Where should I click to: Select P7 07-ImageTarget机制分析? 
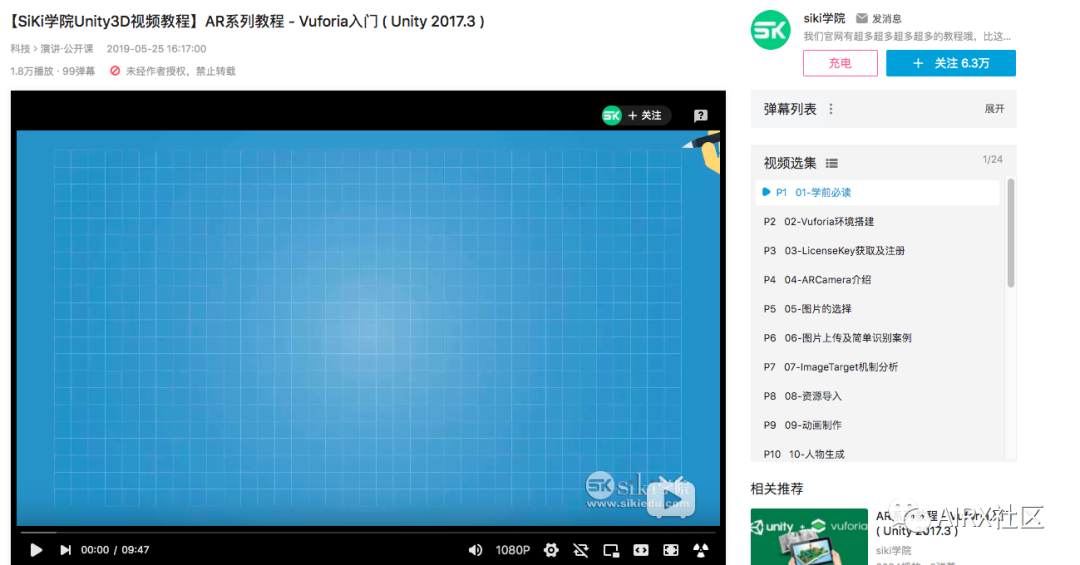tap(878, 367)
